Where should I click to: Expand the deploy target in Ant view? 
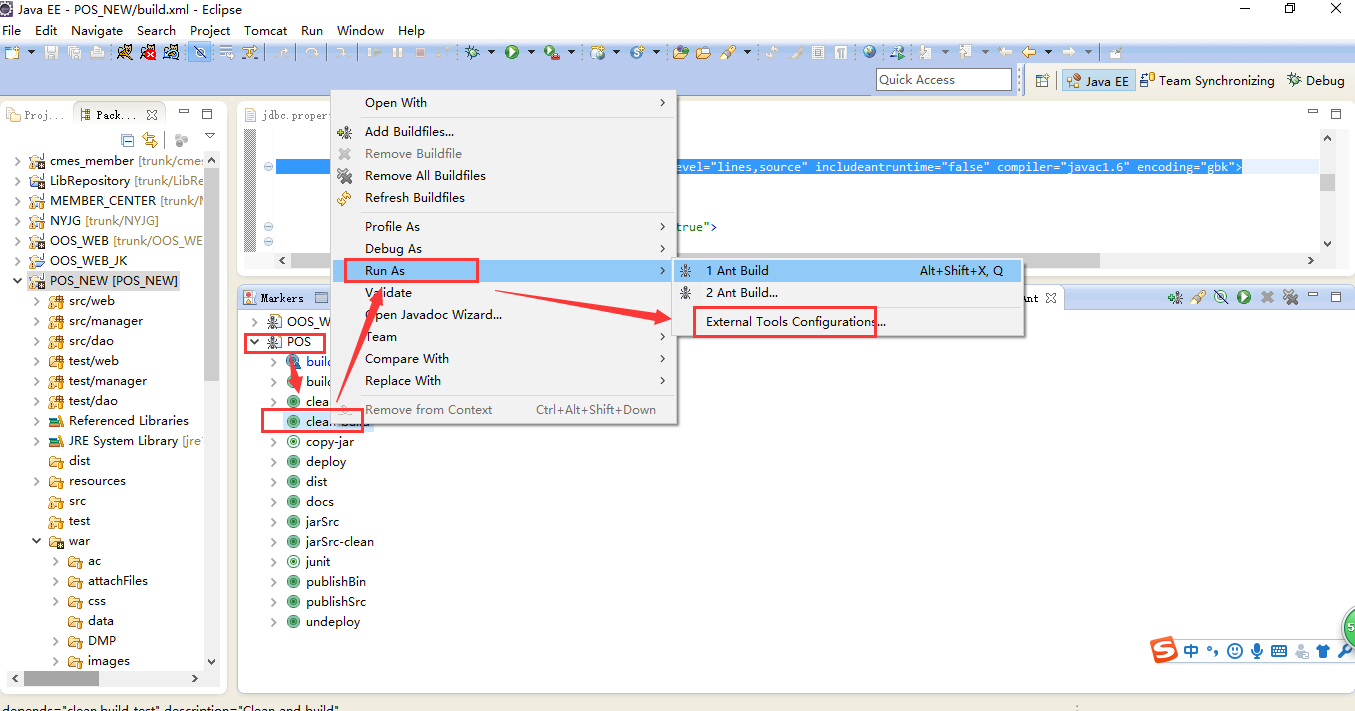point(274,462)
